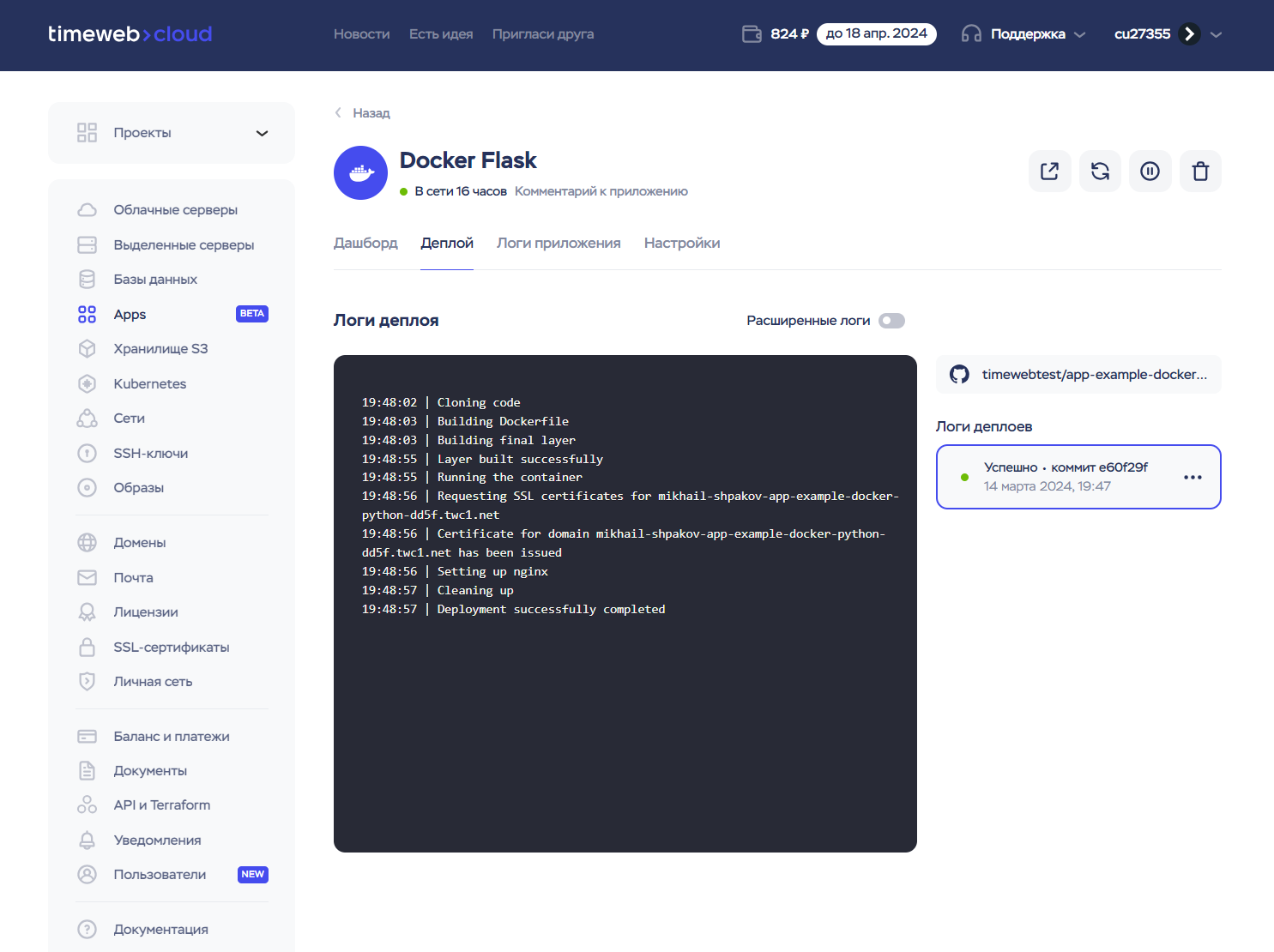Click the wallet icon near the balance
The height and width of the screenshot is (952, 1274).
pyautogui.click(x=752, y=33)
